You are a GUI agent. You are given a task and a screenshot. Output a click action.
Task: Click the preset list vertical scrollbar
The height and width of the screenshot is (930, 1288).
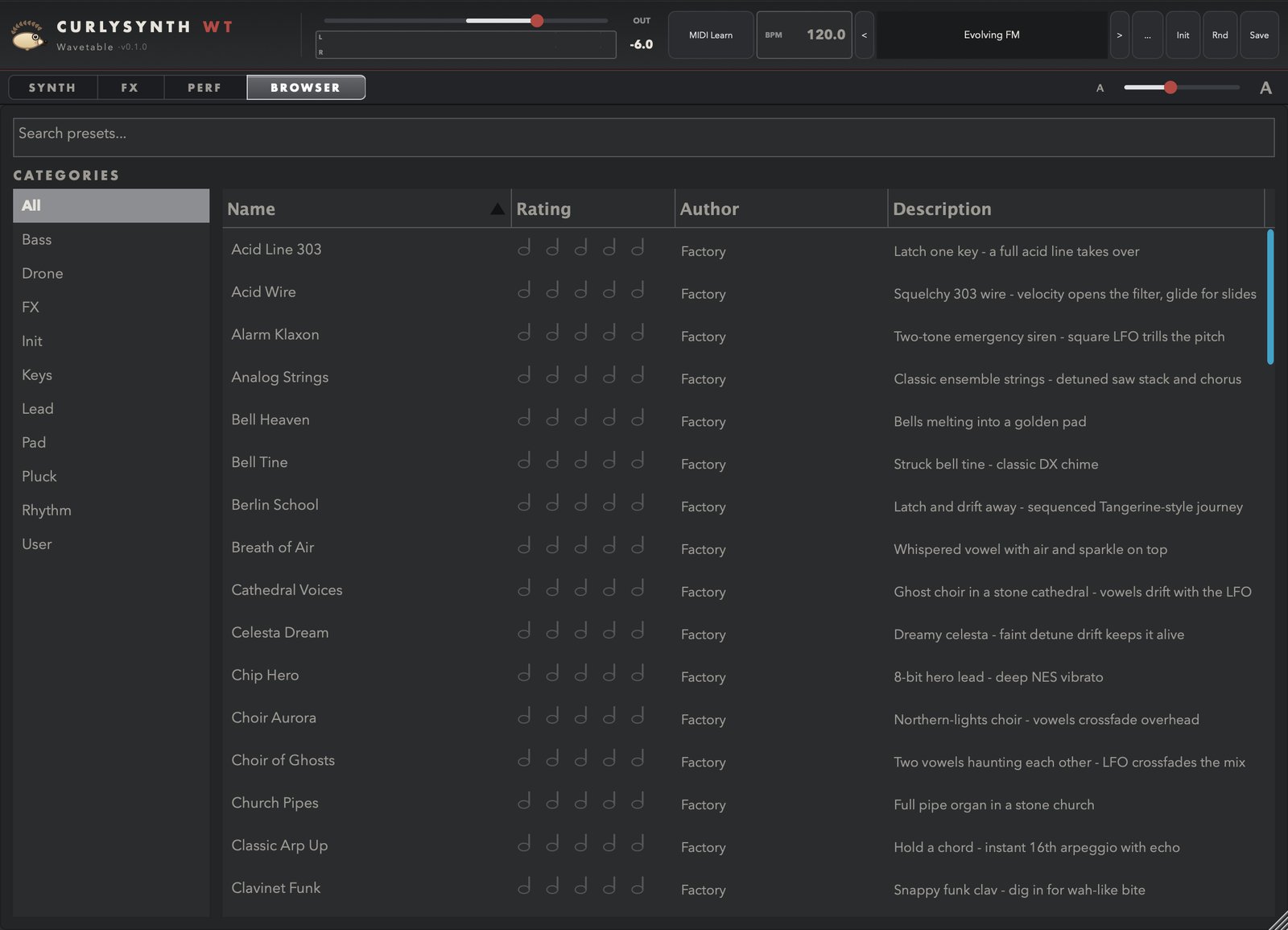click(x=1270, y=296)
